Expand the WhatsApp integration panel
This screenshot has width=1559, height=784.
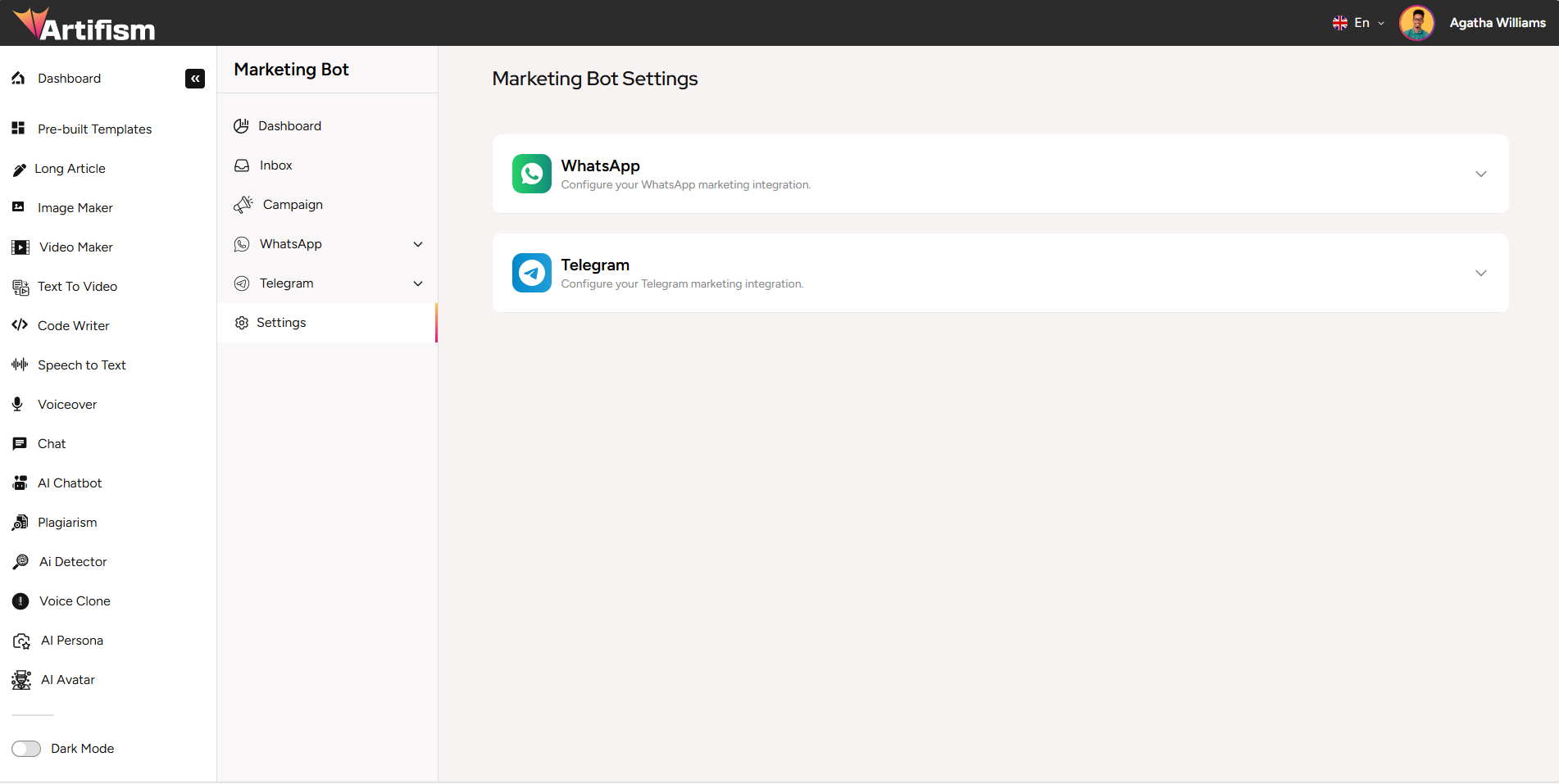click(1480, 174)
